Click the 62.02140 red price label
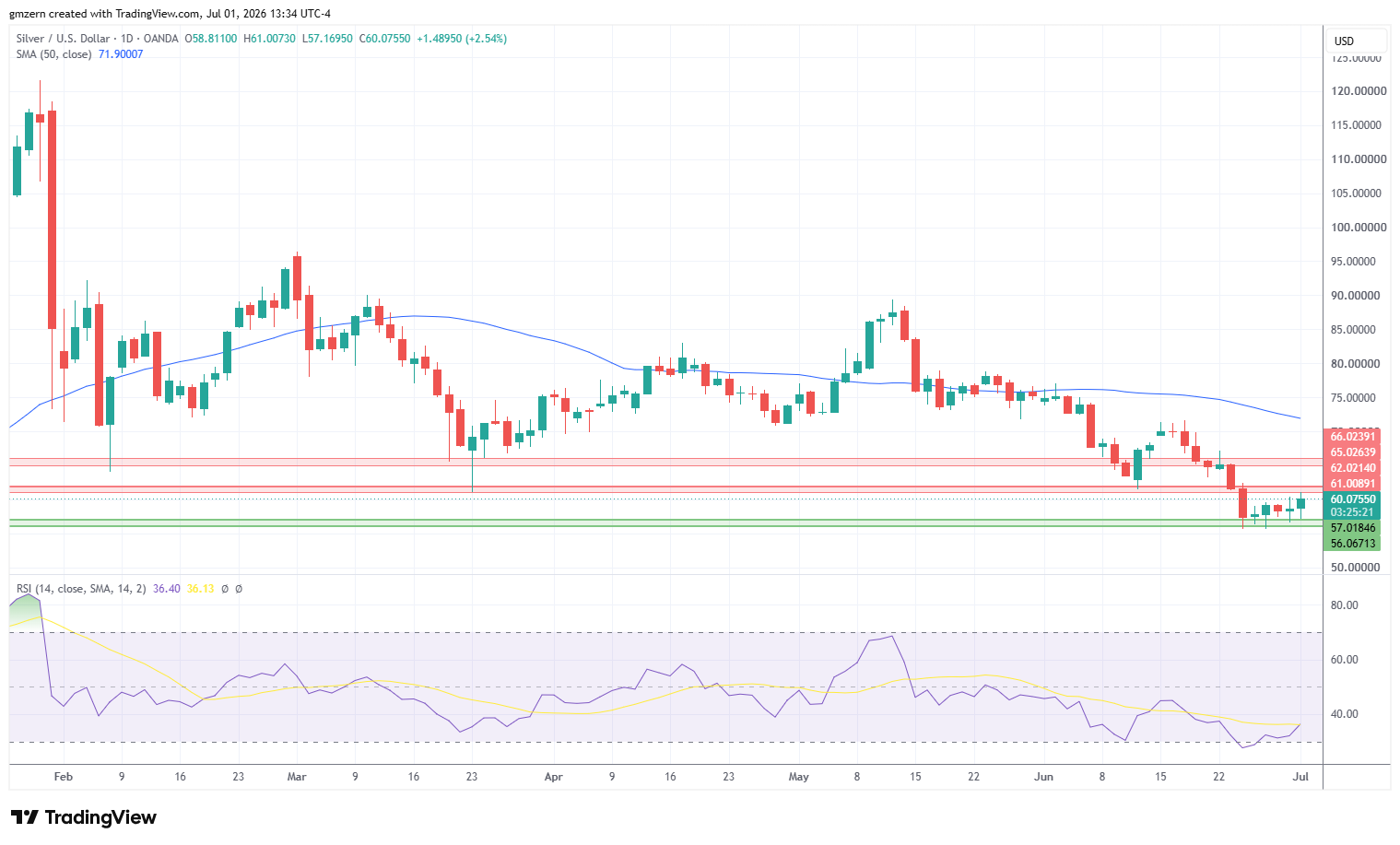1400x845 pixels. coord(1353,468)
